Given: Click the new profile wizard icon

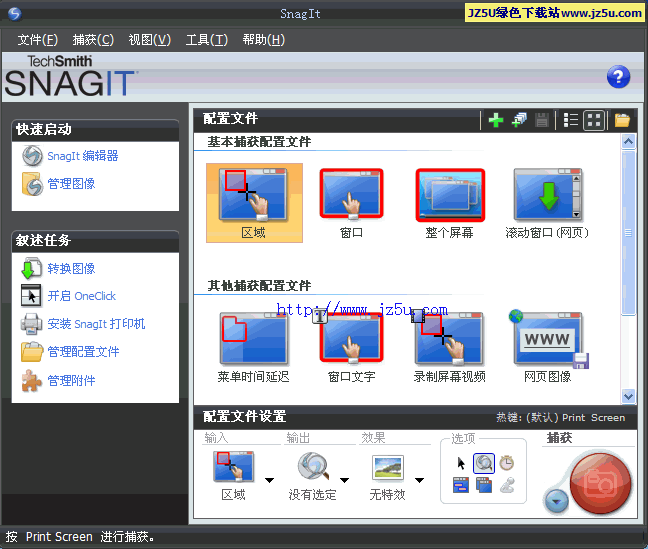Looking at the screenshot, I should pyautogui.click(x=519, y=120).
